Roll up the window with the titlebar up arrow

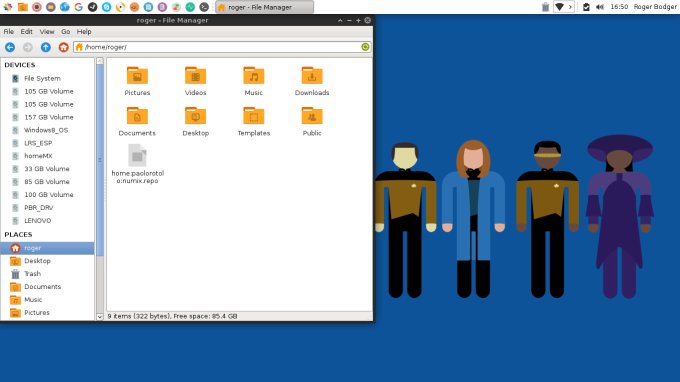tap(340, 20)
